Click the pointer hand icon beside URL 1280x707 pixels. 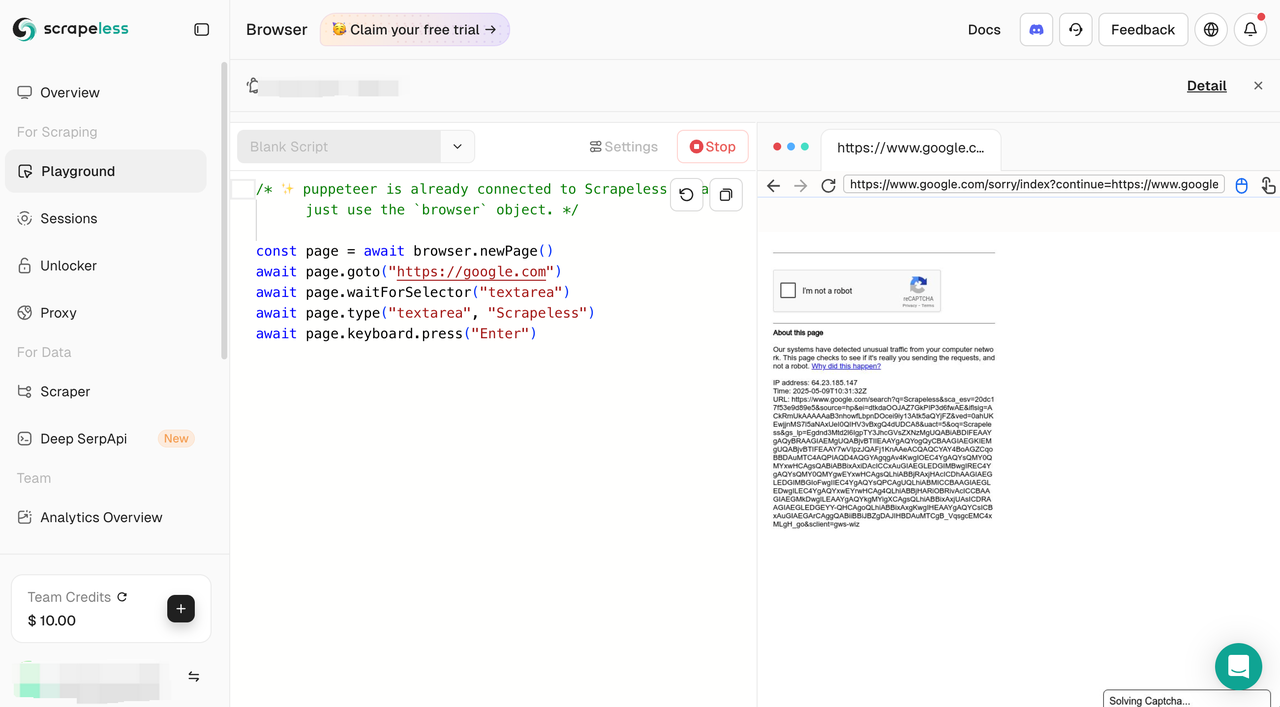point(1268,185)
